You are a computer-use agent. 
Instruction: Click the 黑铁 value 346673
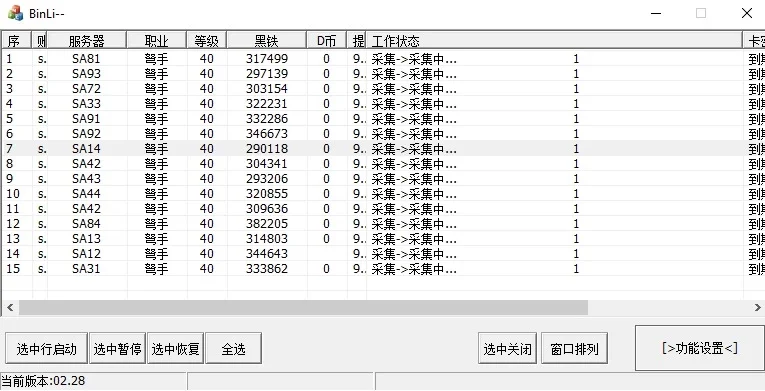pyautogui.click(x=267, y=134)
